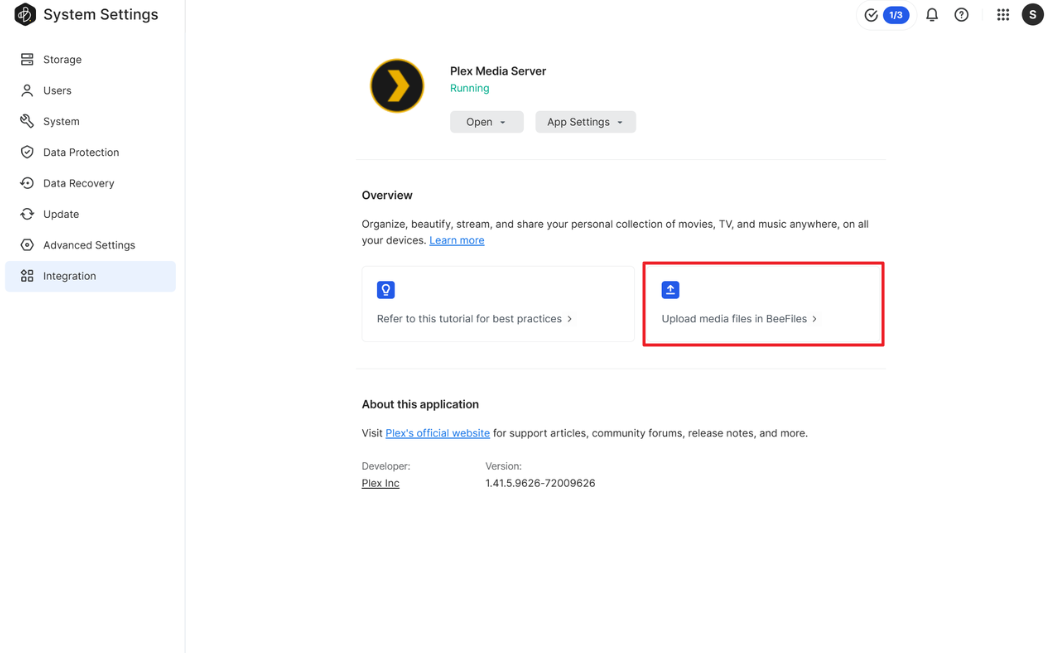Click the upload arrow icon
The width and height of the screenshot is (1053, 653).
click(x=670, y=290)
